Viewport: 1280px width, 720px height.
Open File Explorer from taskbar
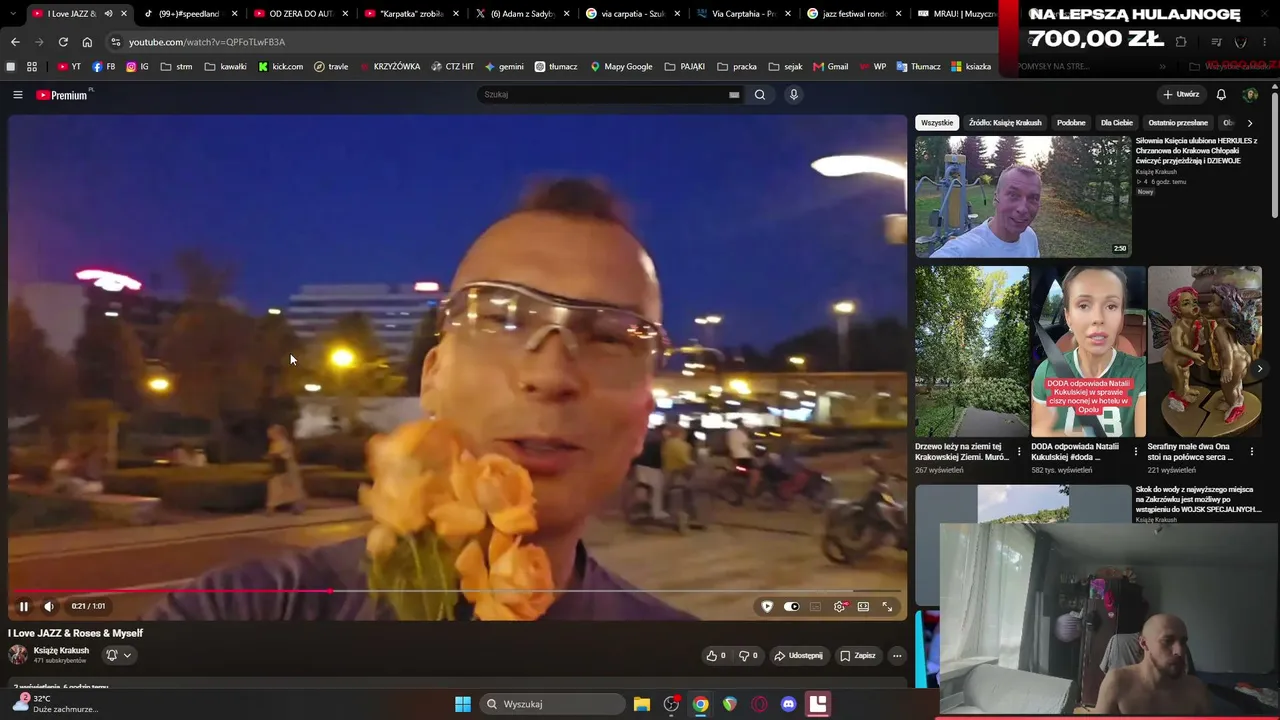pos(642,704)
